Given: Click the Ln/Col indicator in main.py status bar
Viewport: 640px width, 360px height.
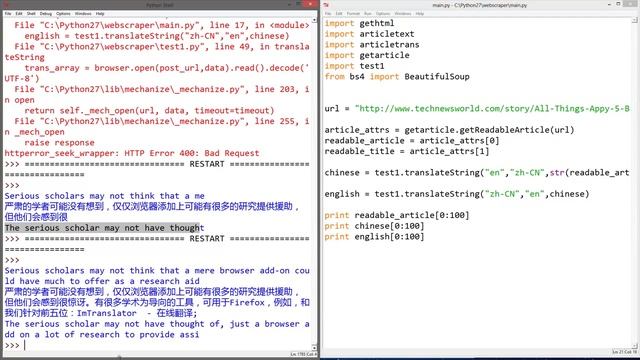Looking at the screenshot, I should (x=624, y=351).
